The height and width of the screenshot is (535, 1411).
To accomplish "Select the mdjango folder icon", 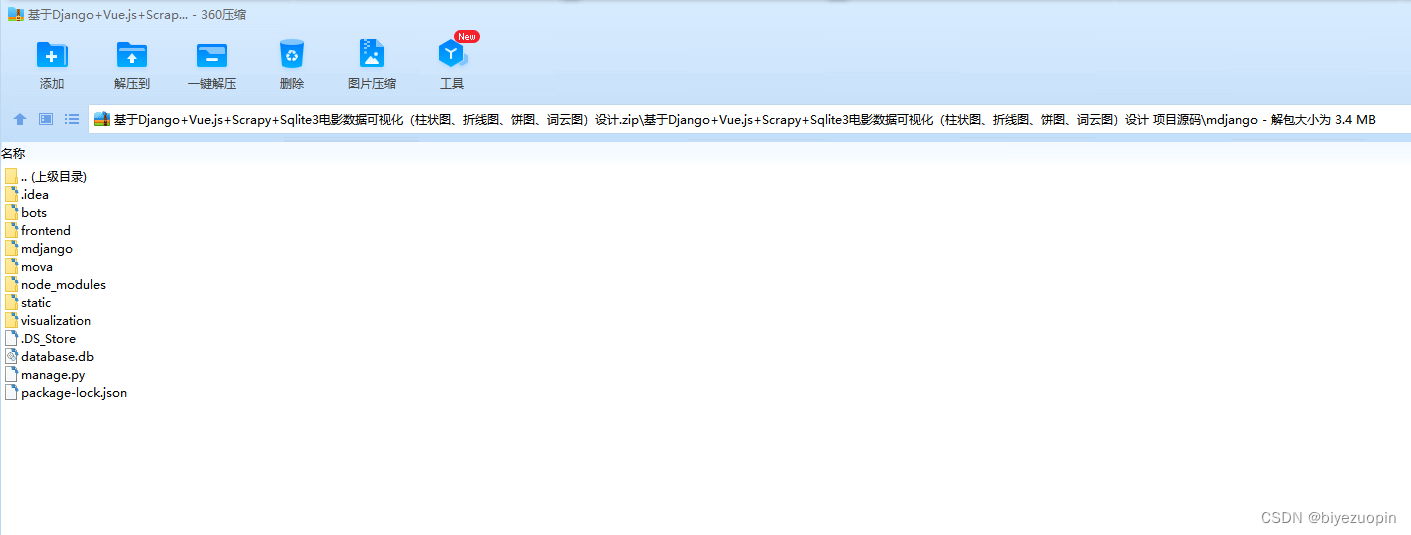I will (x=12, y=248).
